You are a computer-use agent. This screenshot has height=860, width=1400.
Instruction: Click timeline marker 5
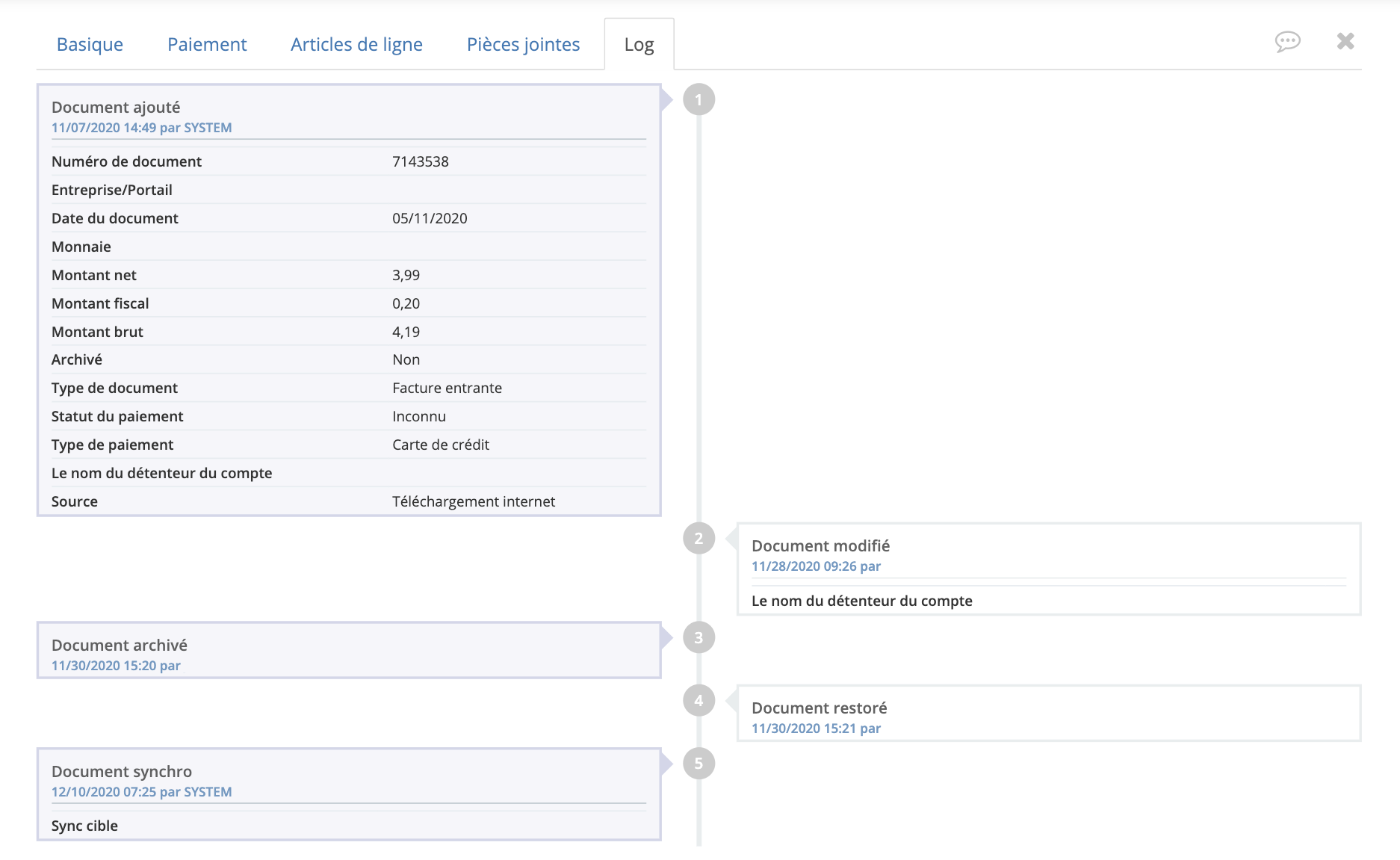pyautogui.click(x=699, y=763)
